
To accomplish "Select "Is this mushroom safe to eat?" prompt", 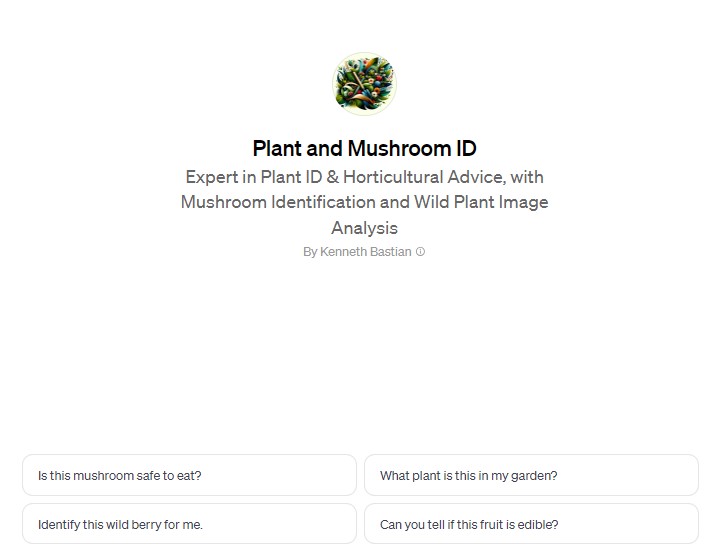I will [189, 476].
